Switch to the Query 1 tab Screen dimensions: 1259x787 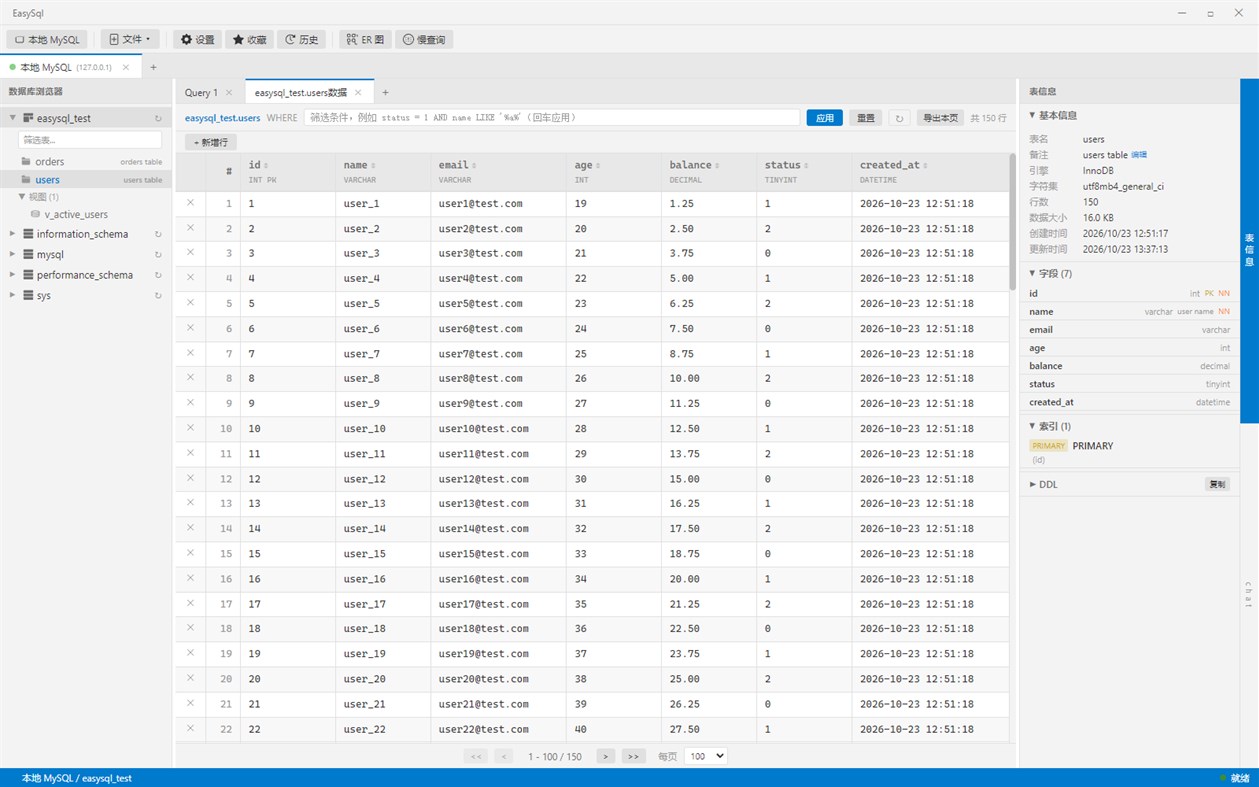201,92
